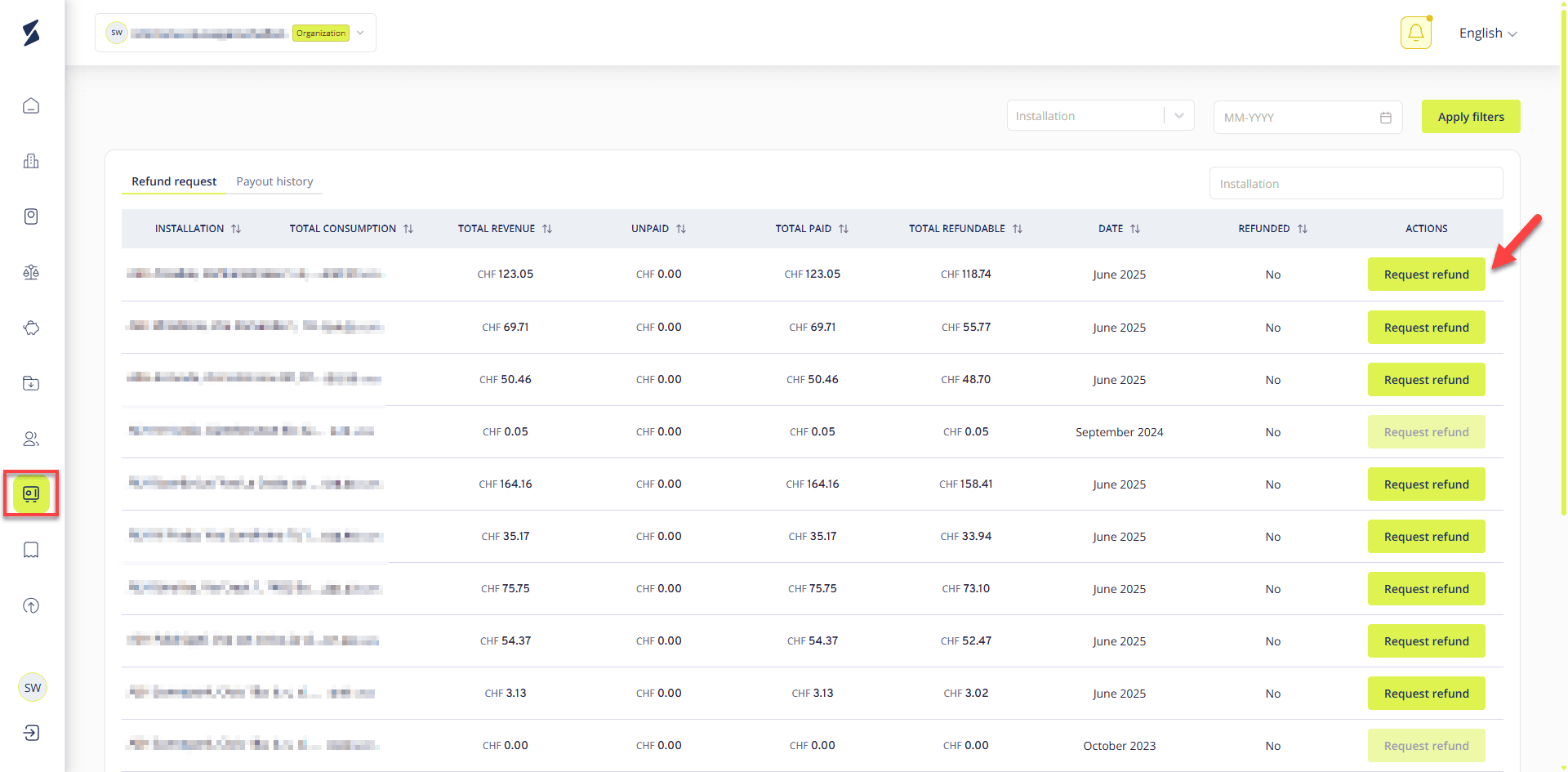1568x772 pixels.
Task: Click the Apply filters button
Action: pos(1471,117)
